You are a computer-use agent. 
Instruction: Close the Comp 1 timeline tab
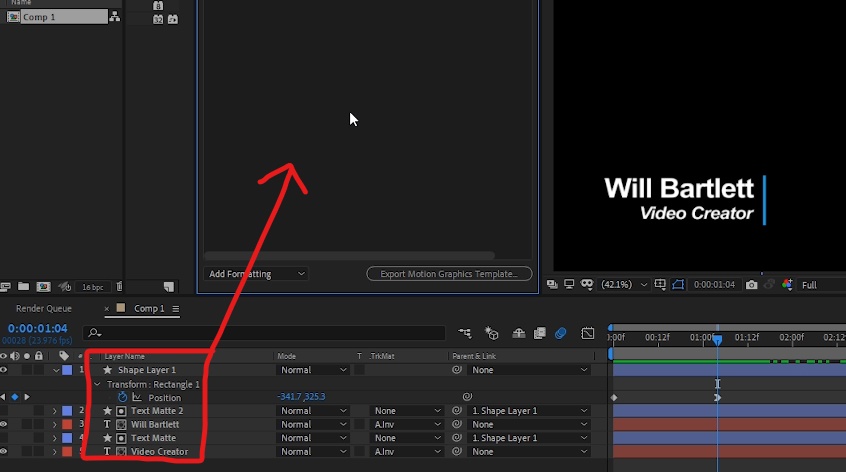tap(107, 309)
